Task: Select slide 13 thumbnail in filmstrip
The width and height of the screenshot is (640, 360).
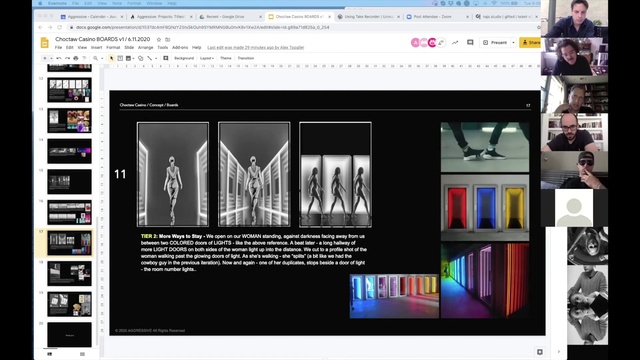Action: [x=69, y=120]
